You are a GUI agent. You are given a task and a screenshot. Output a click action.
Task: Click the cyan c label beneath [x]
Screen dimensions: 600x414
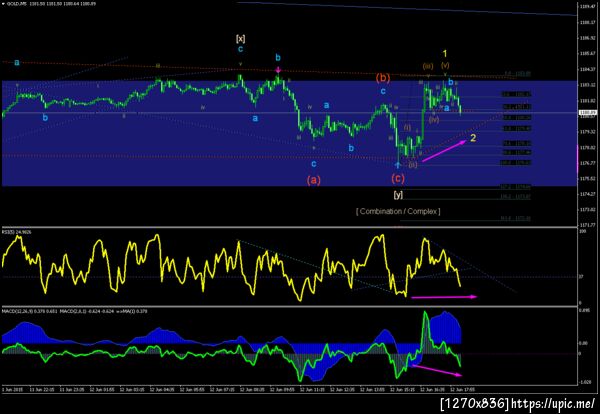tap(240, 49)
